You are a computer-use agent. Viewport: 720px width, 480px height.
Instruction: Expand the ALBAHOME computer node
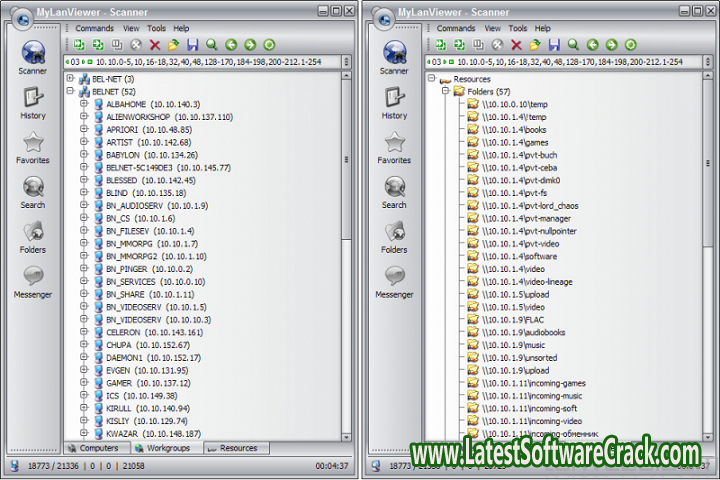point(84,104)
